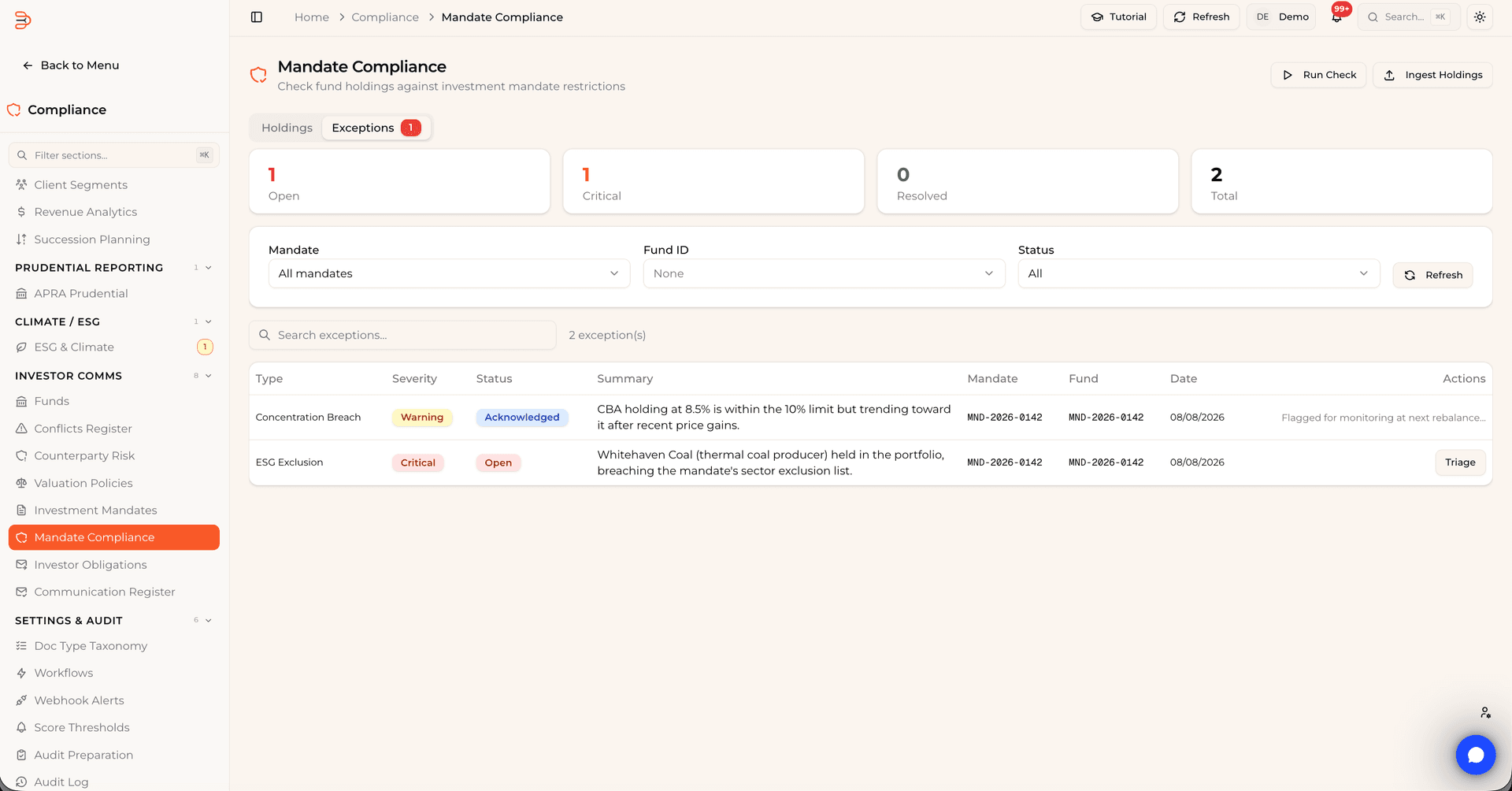Click the Severity column header
Viewport: 1512px width, 791px height.
414,379
